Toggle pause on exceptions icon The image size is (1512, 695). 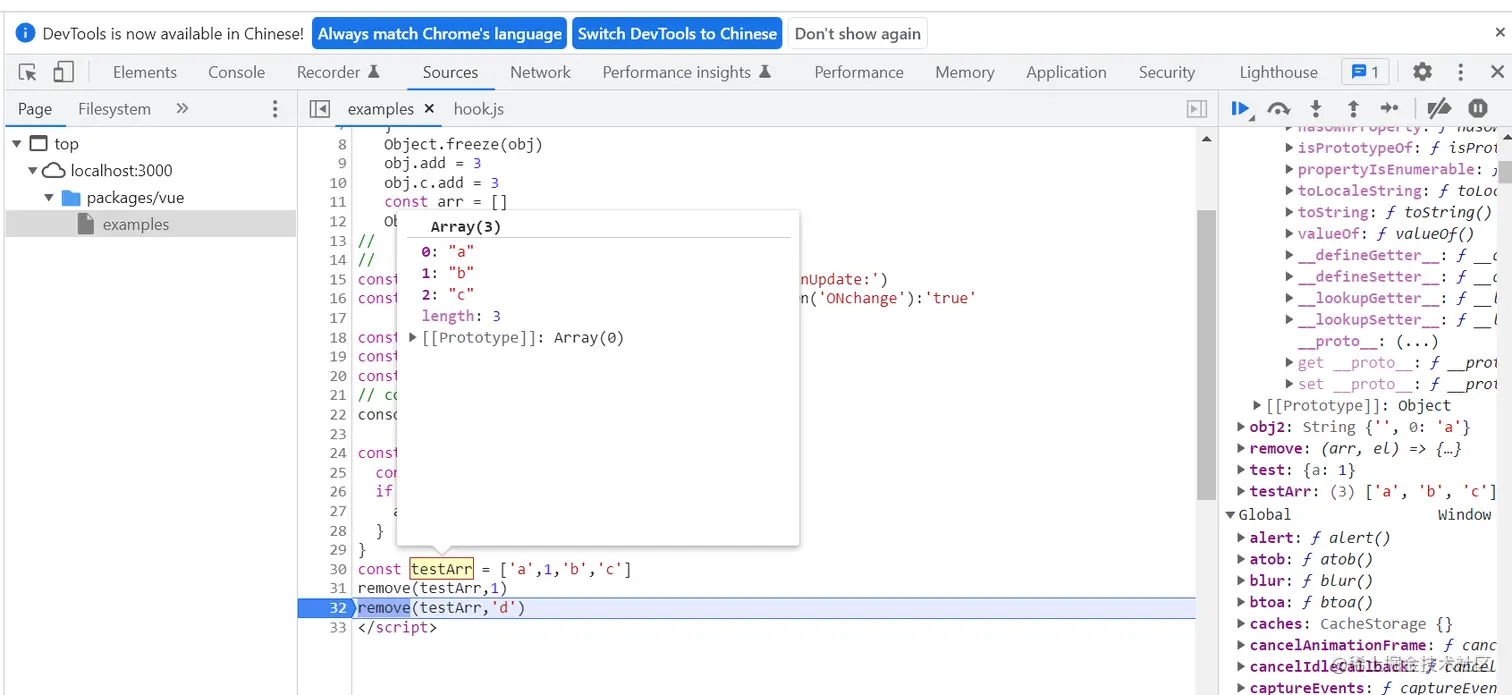pyautogui.click(x=1478, y=108)
